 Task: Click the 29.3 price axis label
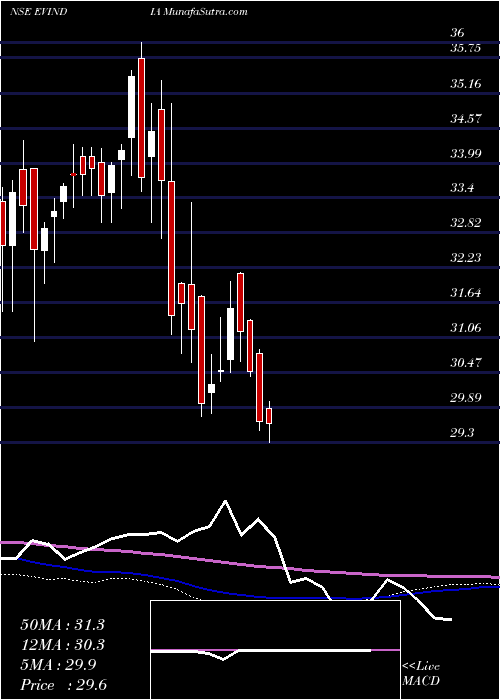click(x=462, y=432)
